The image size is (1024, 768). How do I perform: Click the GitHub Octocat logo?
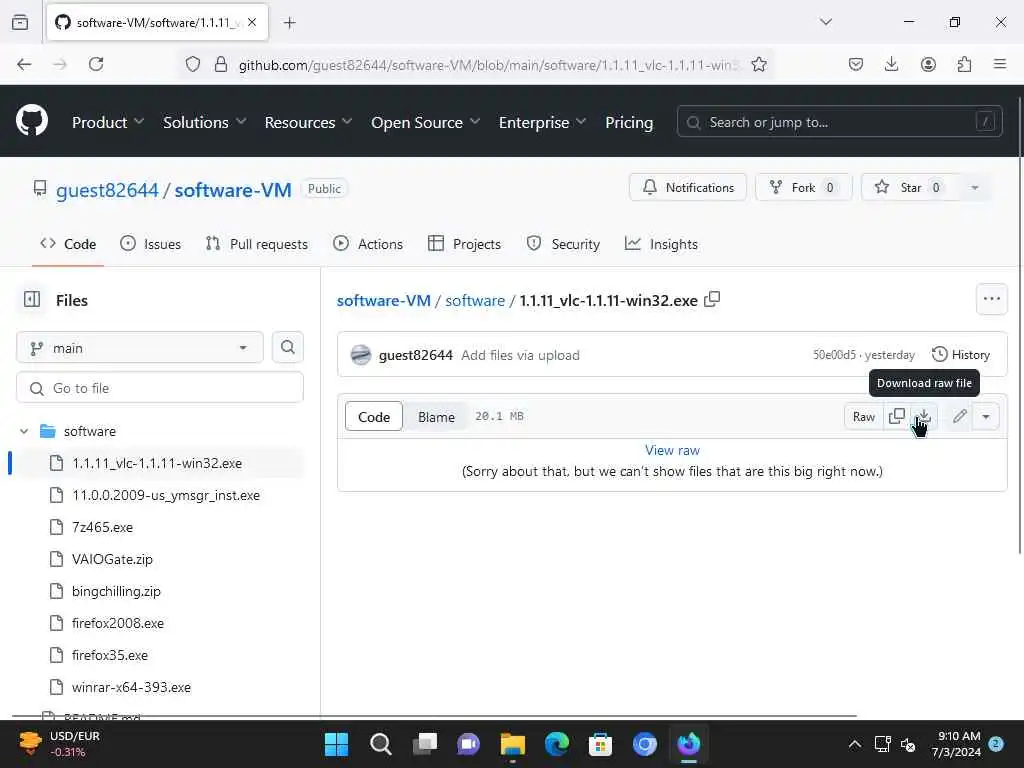pos(32,121)
